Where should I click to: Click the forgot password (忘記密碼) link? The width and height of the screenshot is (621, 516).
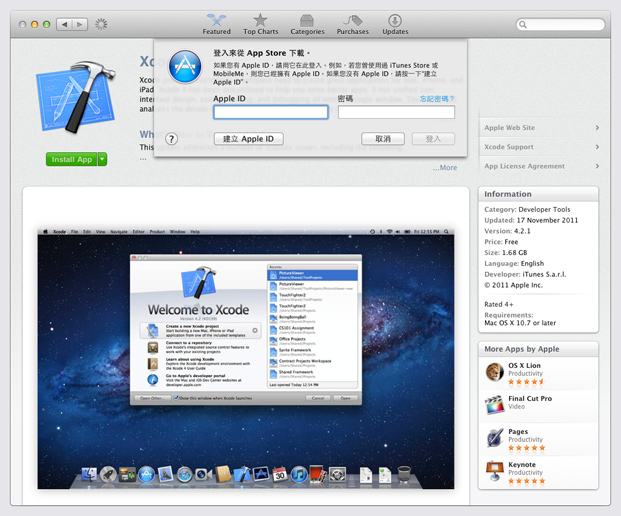click(x=437, y=99)
